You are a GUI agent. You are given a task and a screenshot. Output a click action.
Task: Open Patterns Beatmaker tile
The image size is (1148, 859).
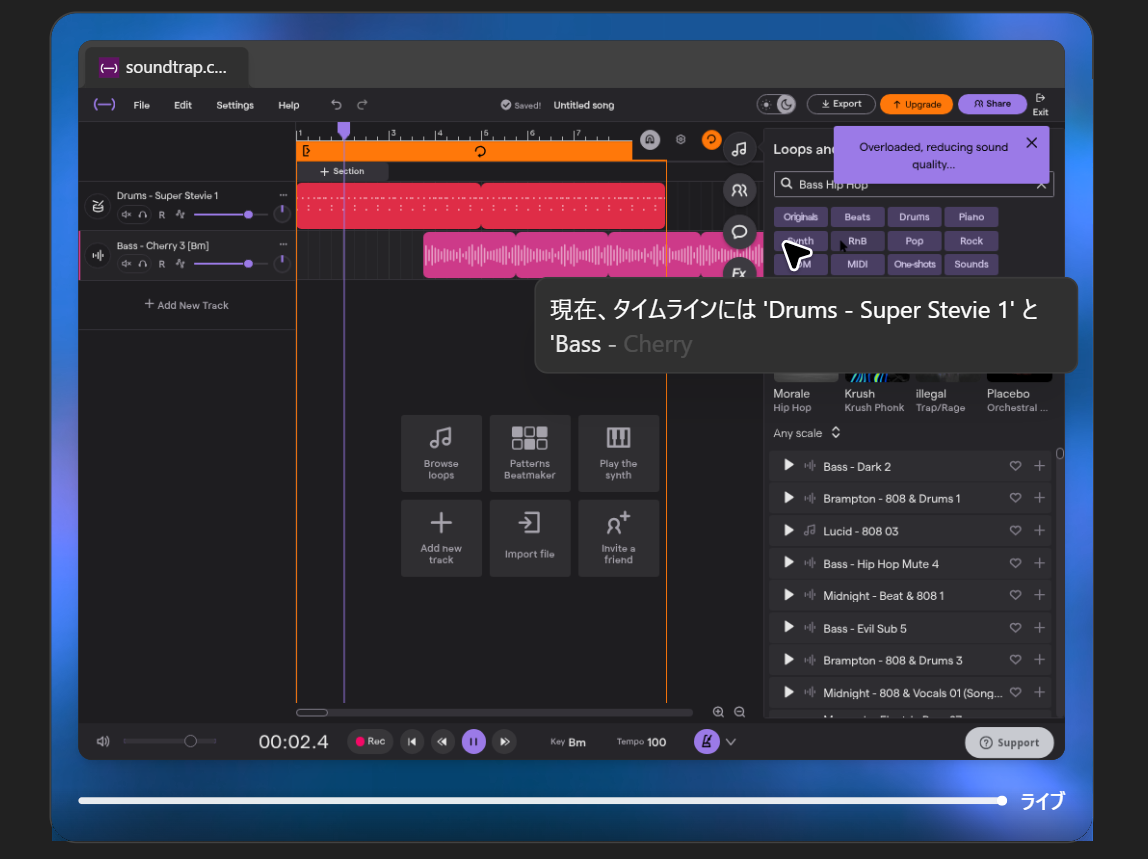coord(529,453)
